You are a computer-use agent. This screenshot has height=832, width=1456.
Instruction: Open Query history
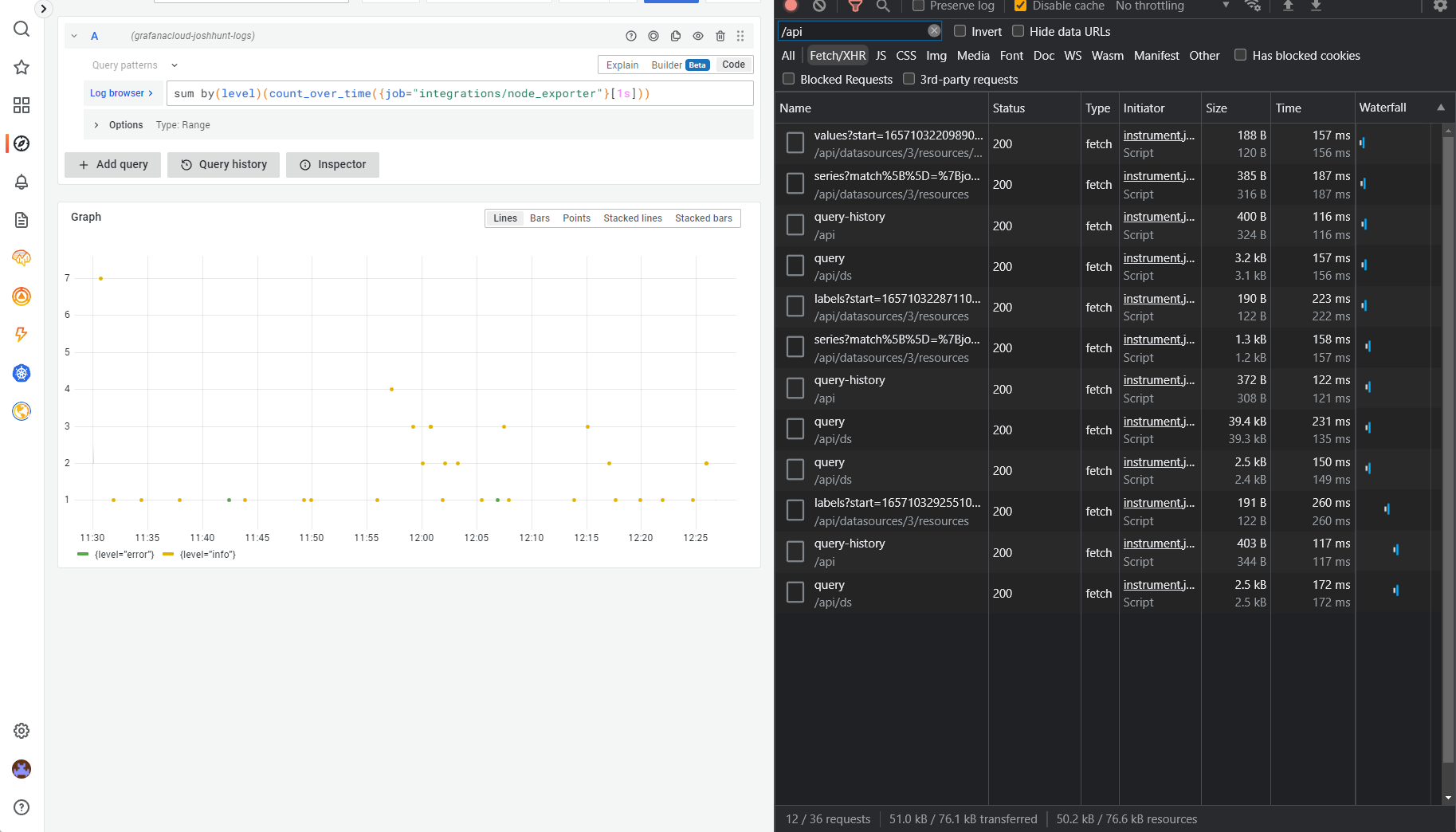223,164
